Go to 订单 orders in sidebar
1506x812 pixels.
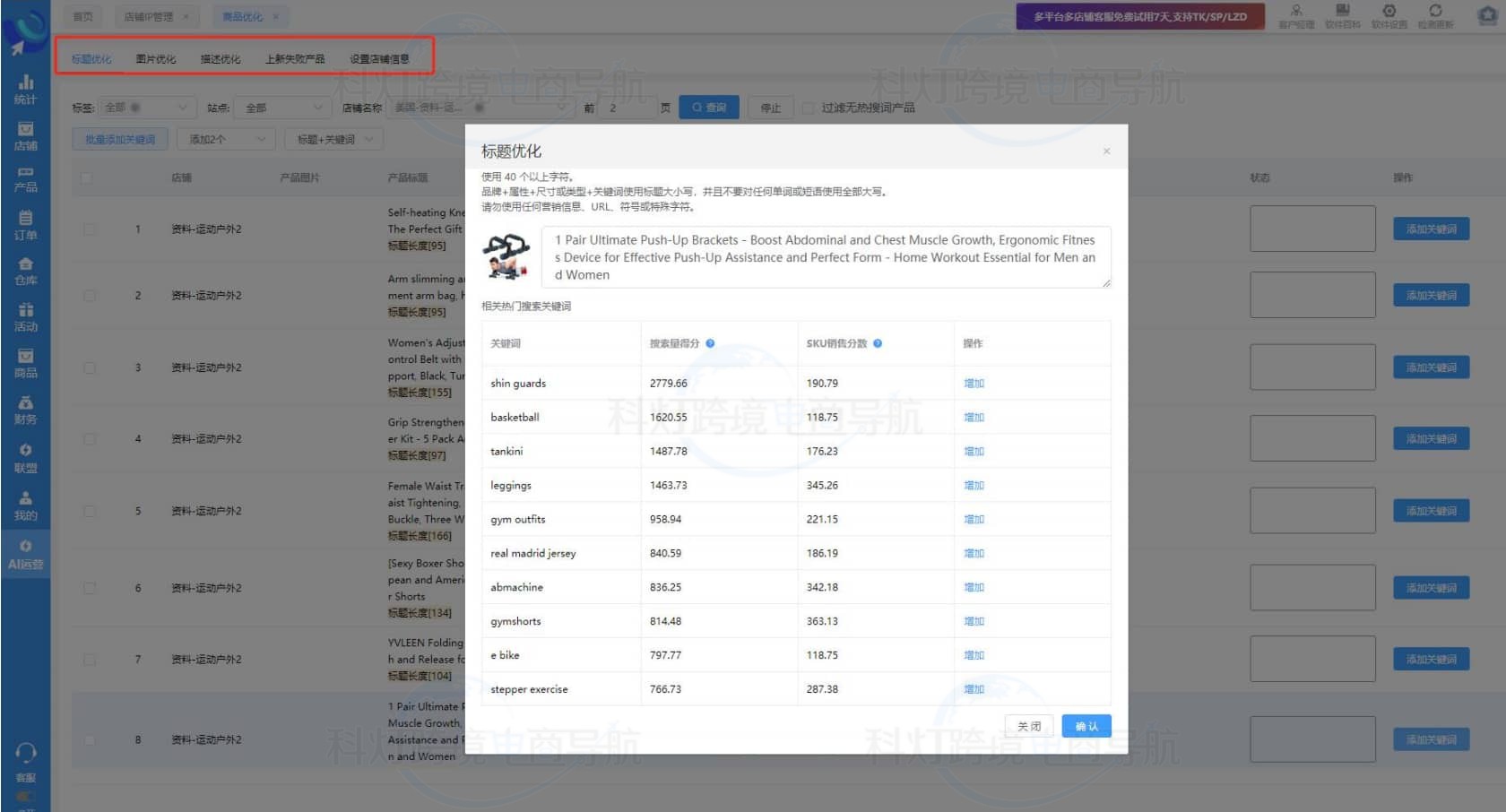(x=25, y=224)
